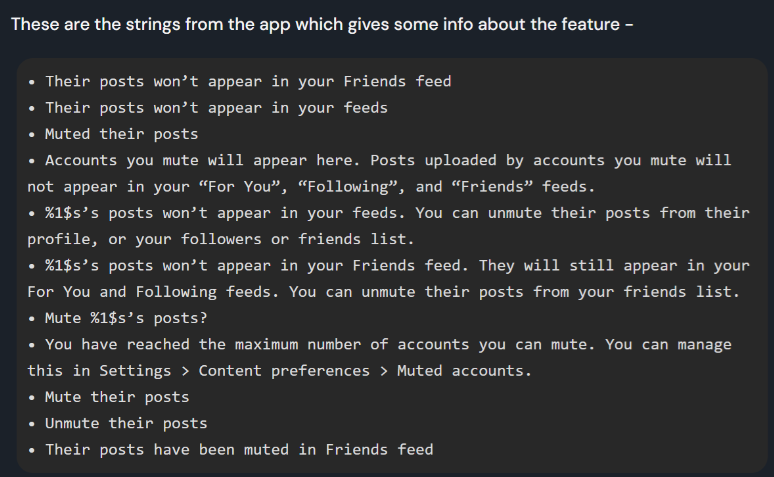Click the intro sentence about app strings
This screenshot has width=774, height=477.
322,24
